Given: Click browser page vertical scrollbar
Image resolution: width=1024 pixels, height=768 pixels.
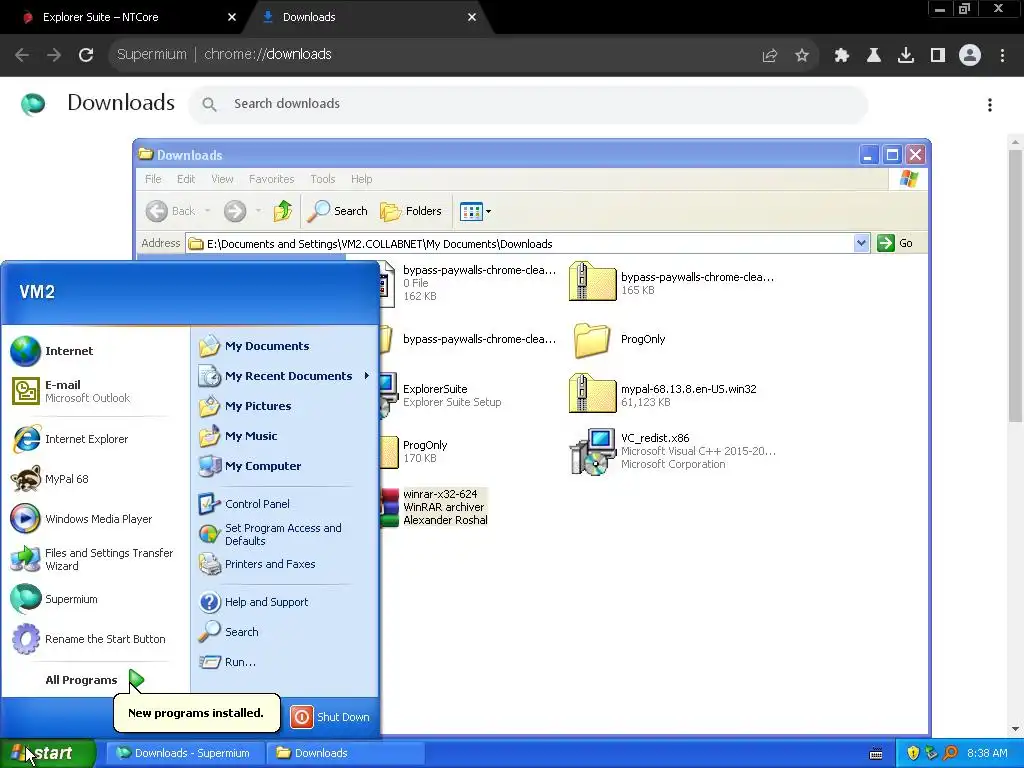Looking at the screenshot, I should coord(1016,285).
